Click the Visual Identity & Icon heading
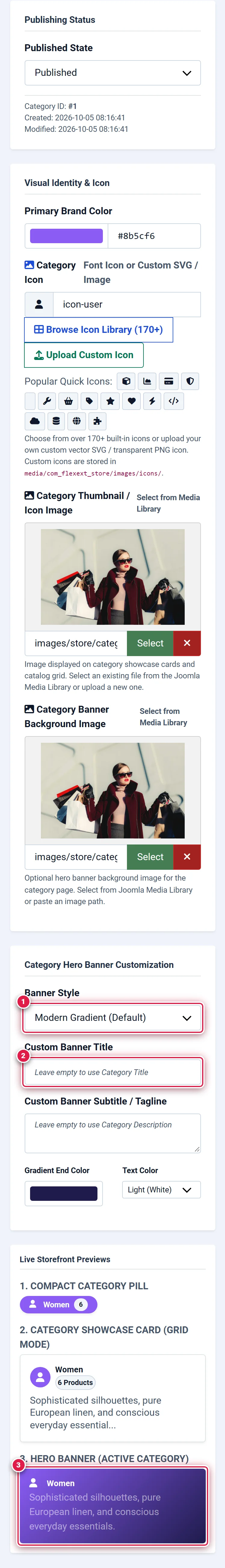 click(x=67, y=183)
